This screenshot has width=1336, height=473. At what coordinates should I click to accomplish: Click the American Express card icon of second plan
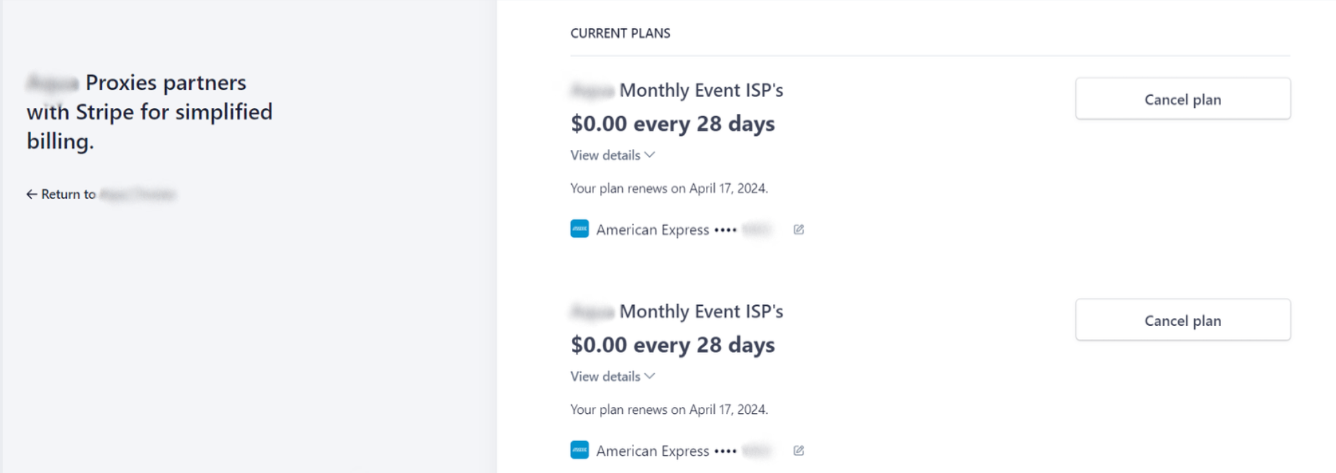pos(580,450)
